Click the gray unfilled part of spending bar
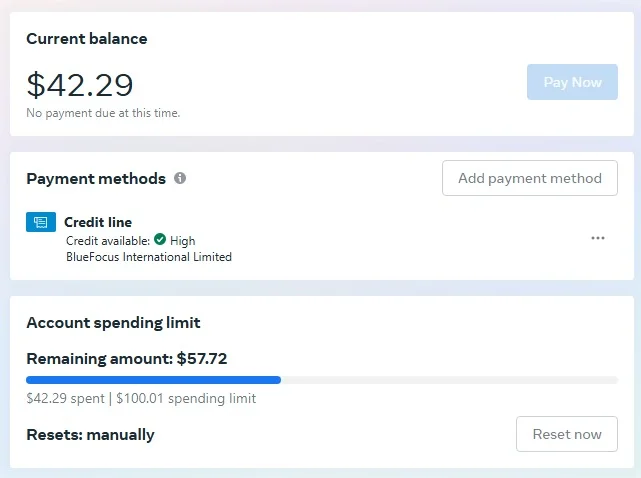The image size is (641, 478). click(449, 380)
